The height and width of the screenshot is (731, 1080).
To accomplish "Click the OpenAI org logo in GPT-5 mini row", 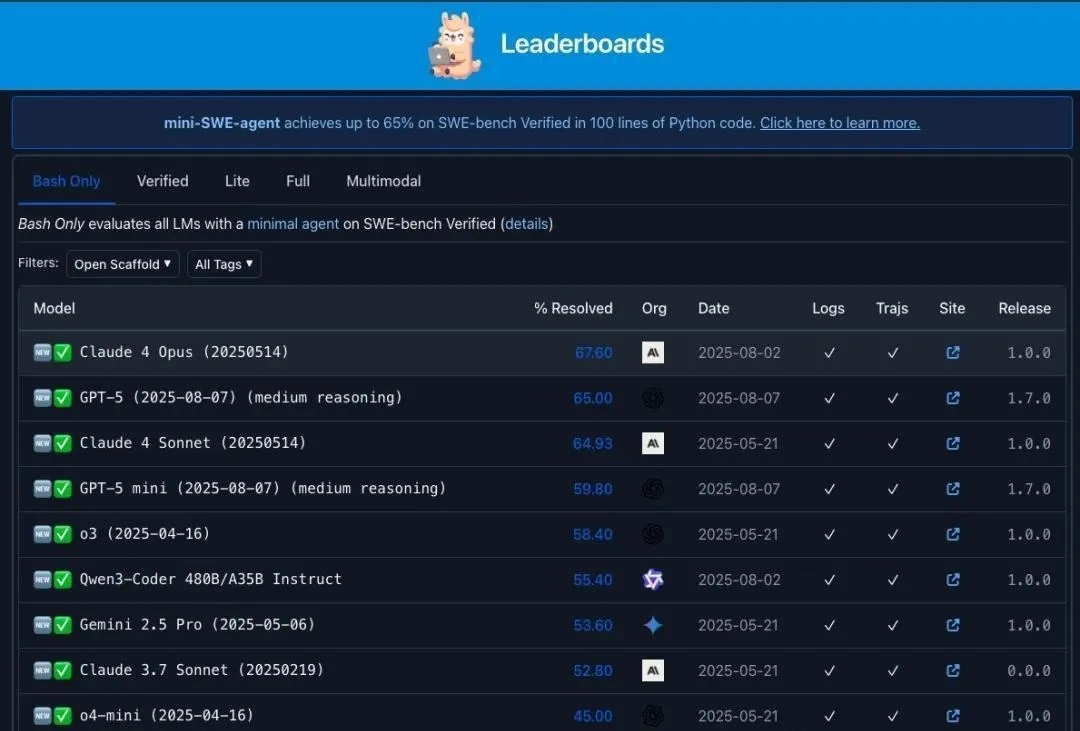I will [653, 489].
